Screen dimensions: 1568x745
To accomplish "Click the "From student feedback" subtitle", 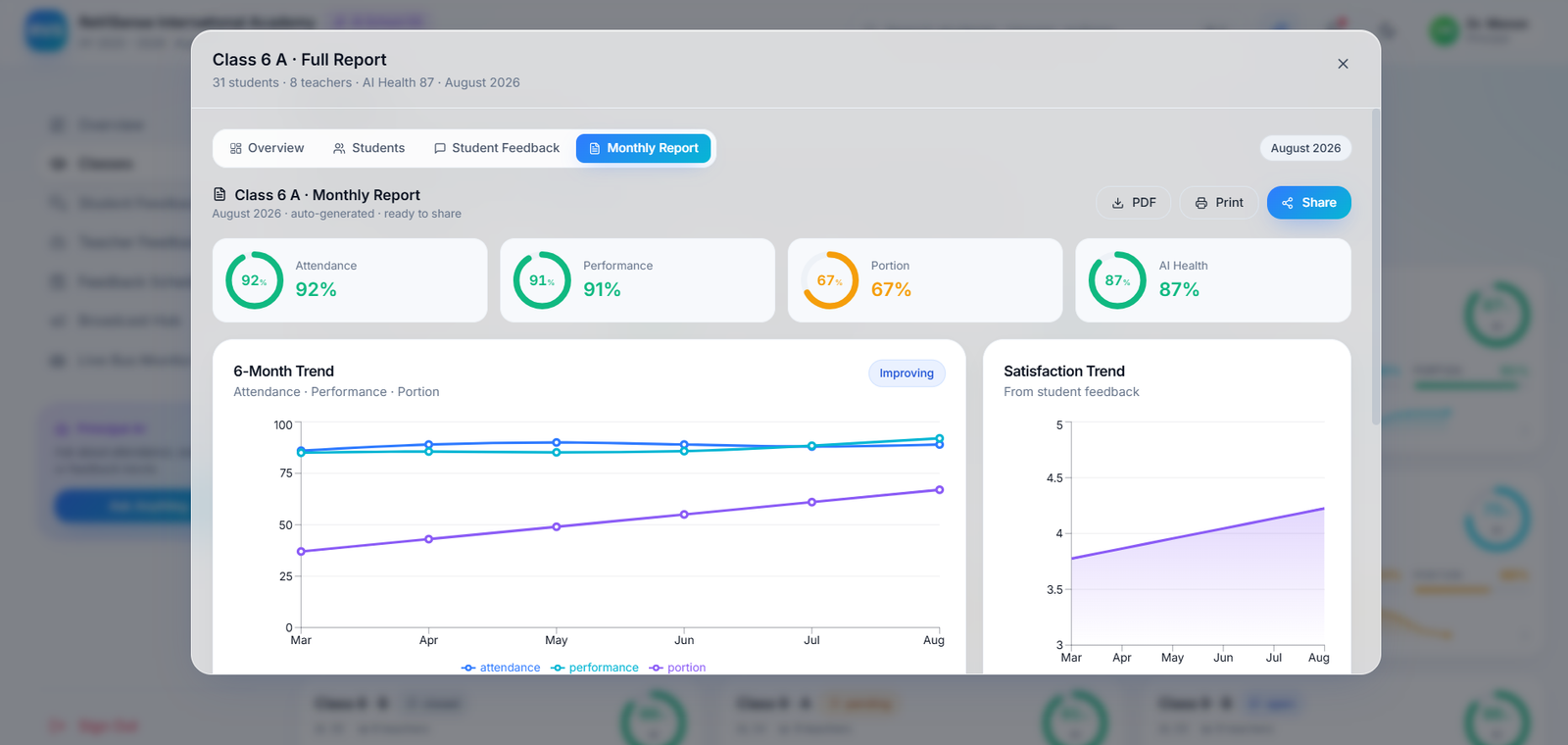I will [1071, 392].
